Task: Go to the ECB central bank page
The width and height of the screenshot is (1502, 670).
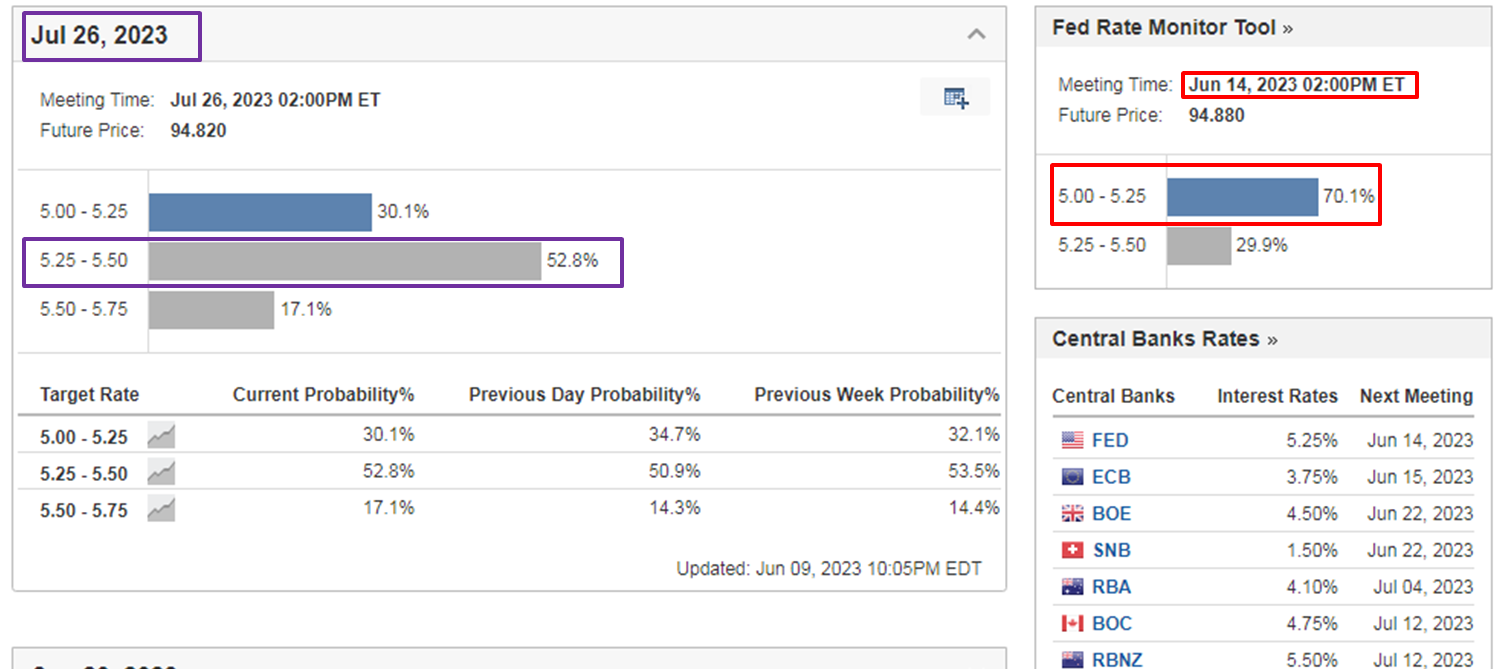Action: (x=1111, y=477)
